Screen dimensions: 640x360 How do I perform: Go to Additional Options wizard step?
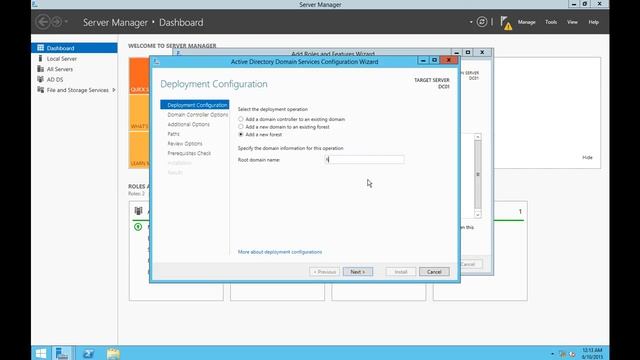[189, 124]
